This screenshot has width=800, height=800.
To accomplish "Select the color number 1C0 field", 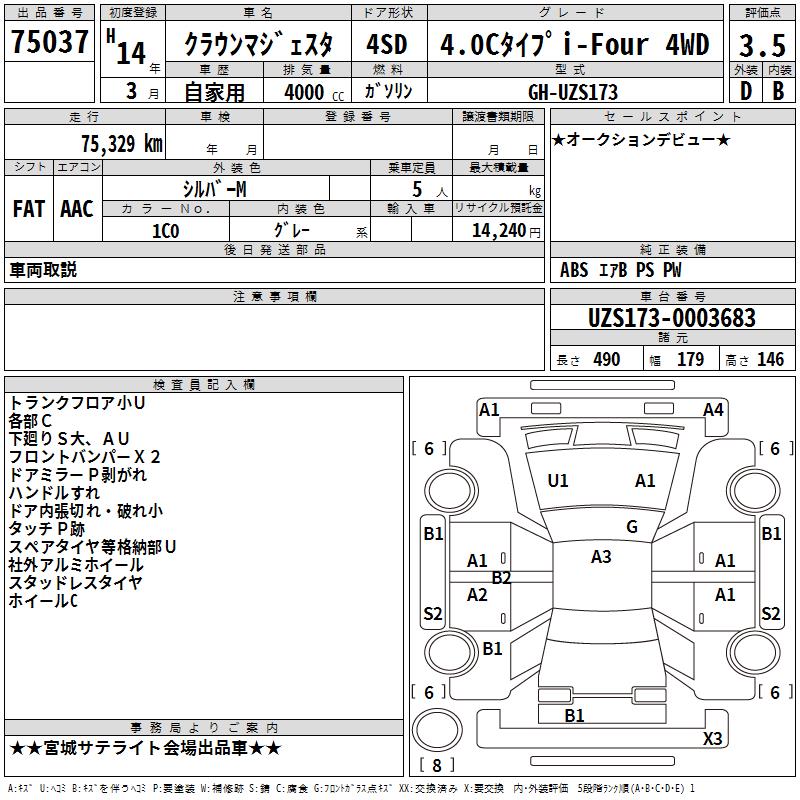I will 165,229.
